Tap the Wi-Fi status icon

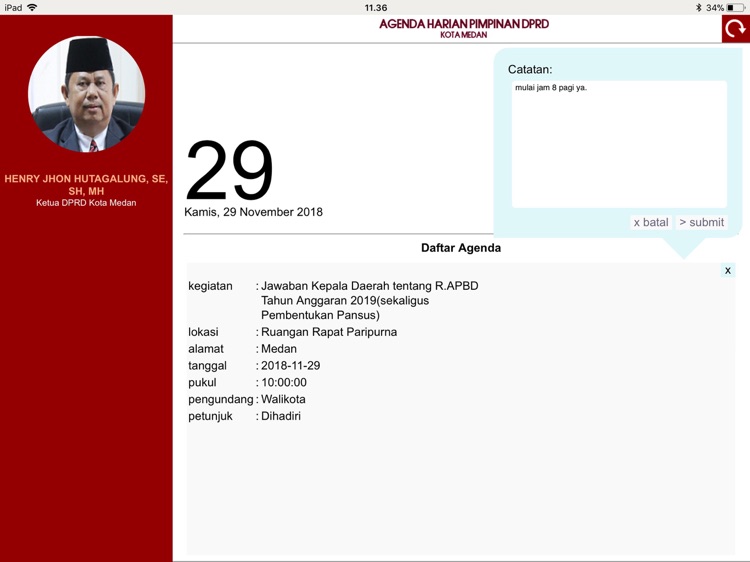point(32,7)
